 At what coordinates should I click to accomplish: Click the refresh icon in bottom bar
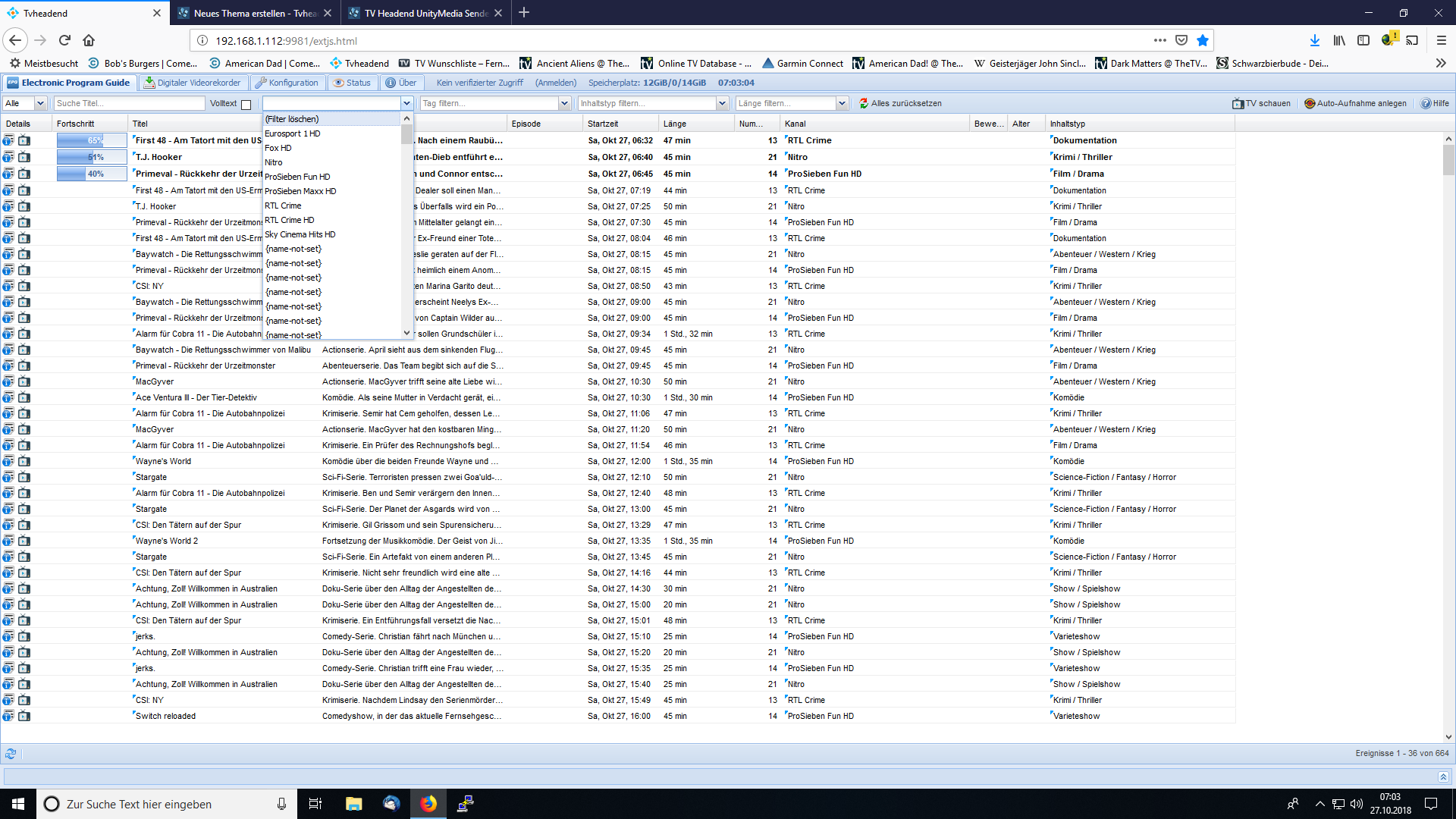11,753
